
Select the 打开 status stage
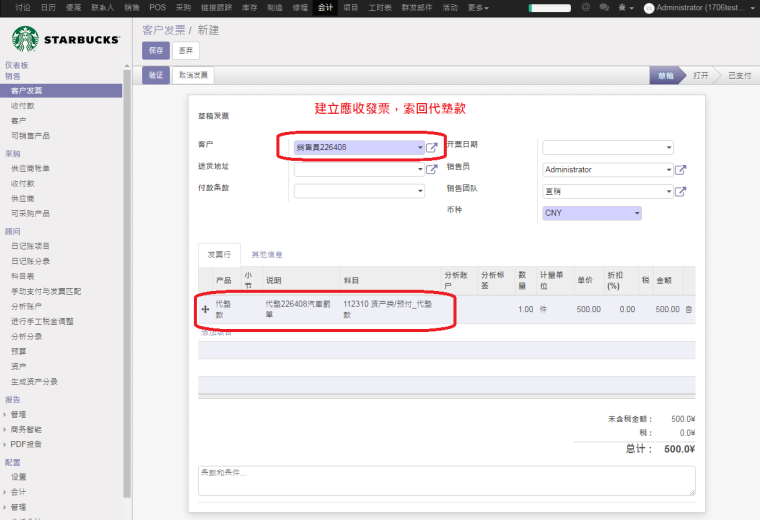pos(700,76)
